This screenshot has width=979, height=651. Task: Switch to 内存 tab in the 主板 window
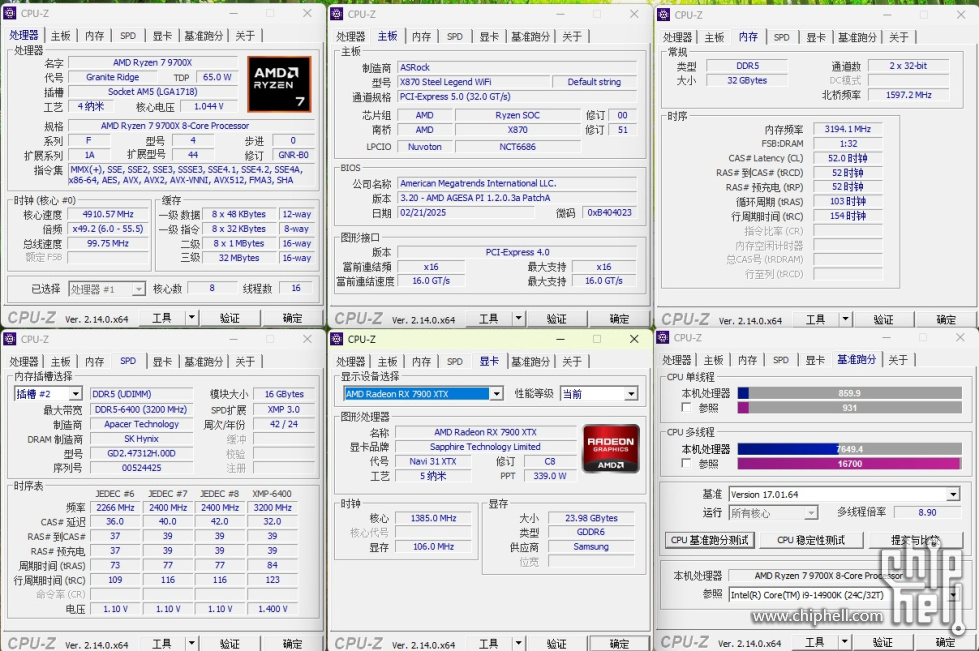(x=421, y=37)
